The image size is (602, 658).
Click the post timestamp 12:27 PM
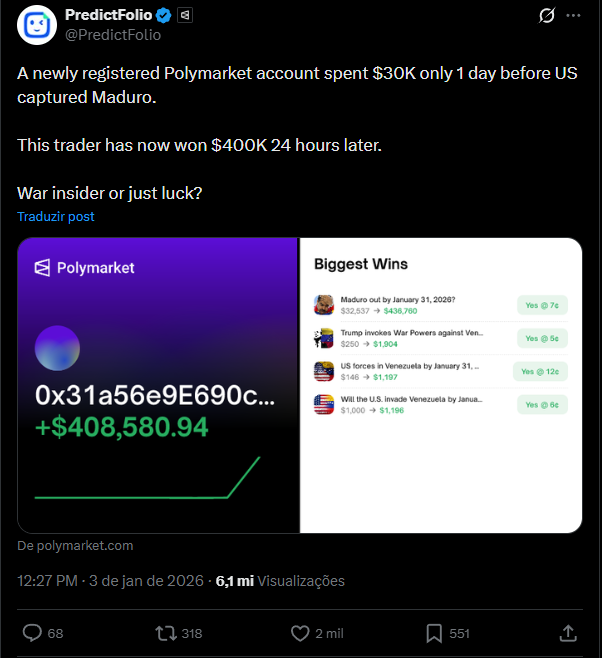[47, 581]
